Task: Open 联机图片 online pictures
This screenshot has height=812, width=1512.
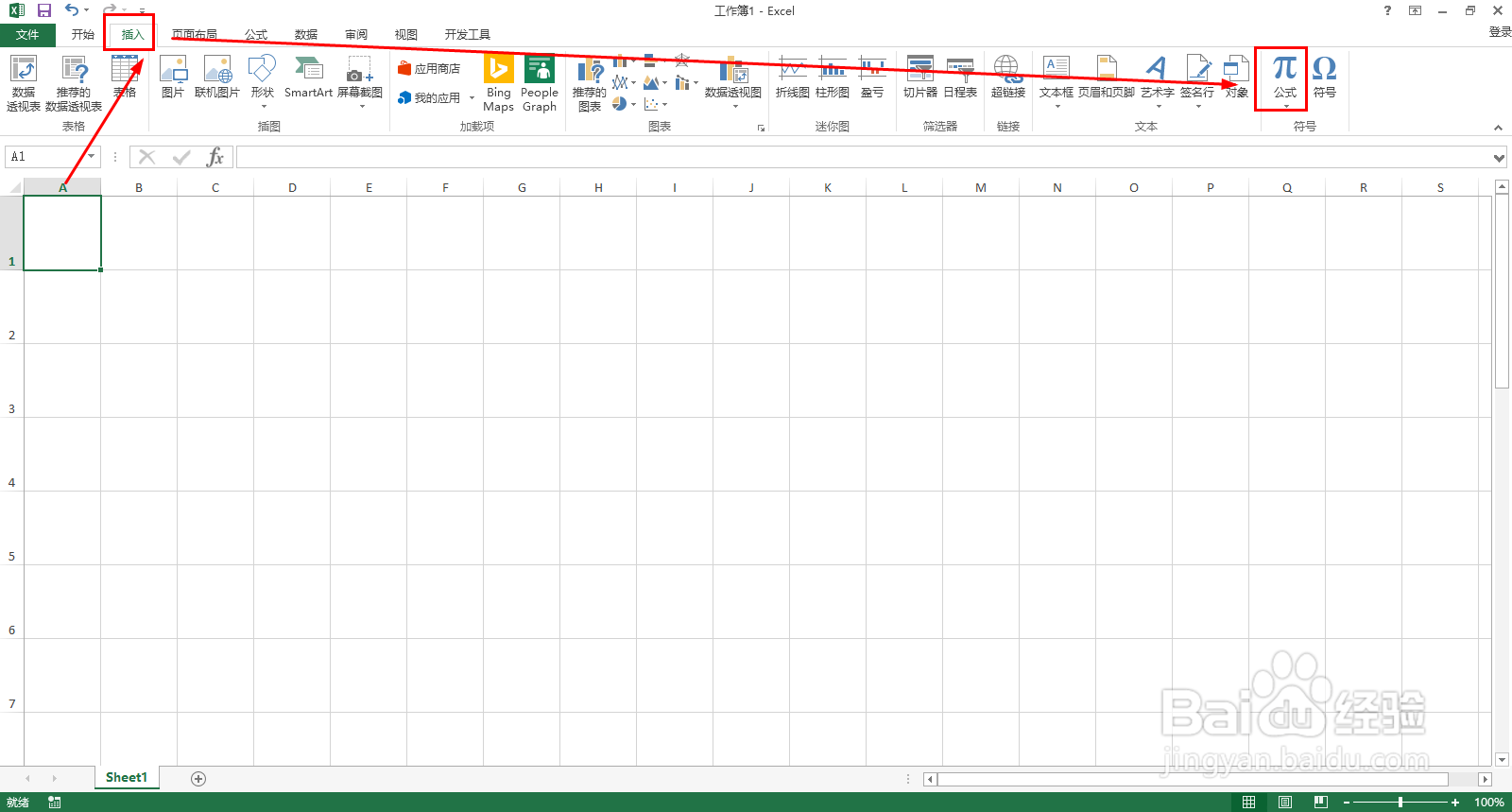Action: coord(217,78)
